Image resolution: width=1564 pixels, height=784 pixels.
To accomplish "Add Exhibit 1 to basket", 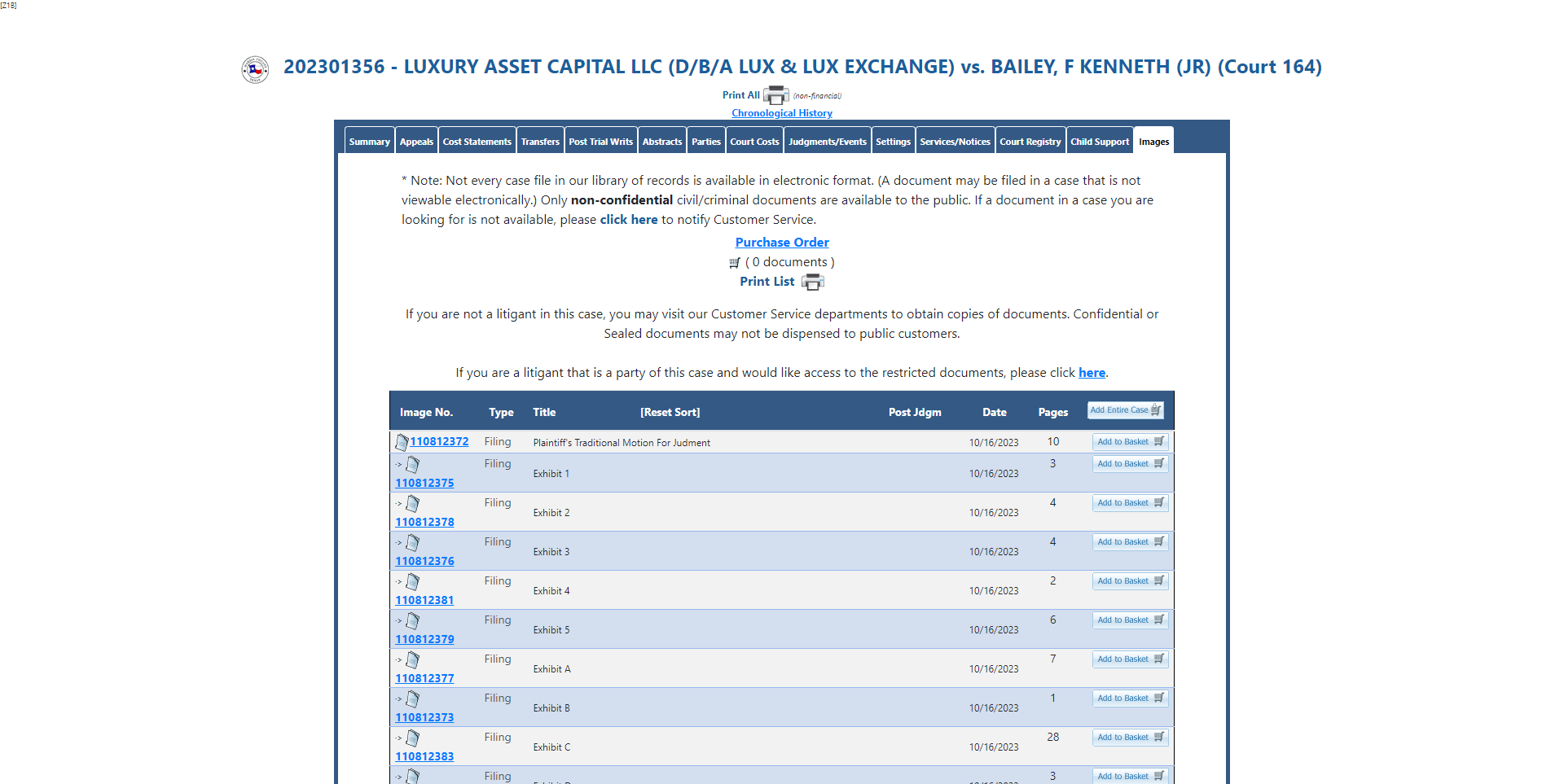I will coord(1130,464).
